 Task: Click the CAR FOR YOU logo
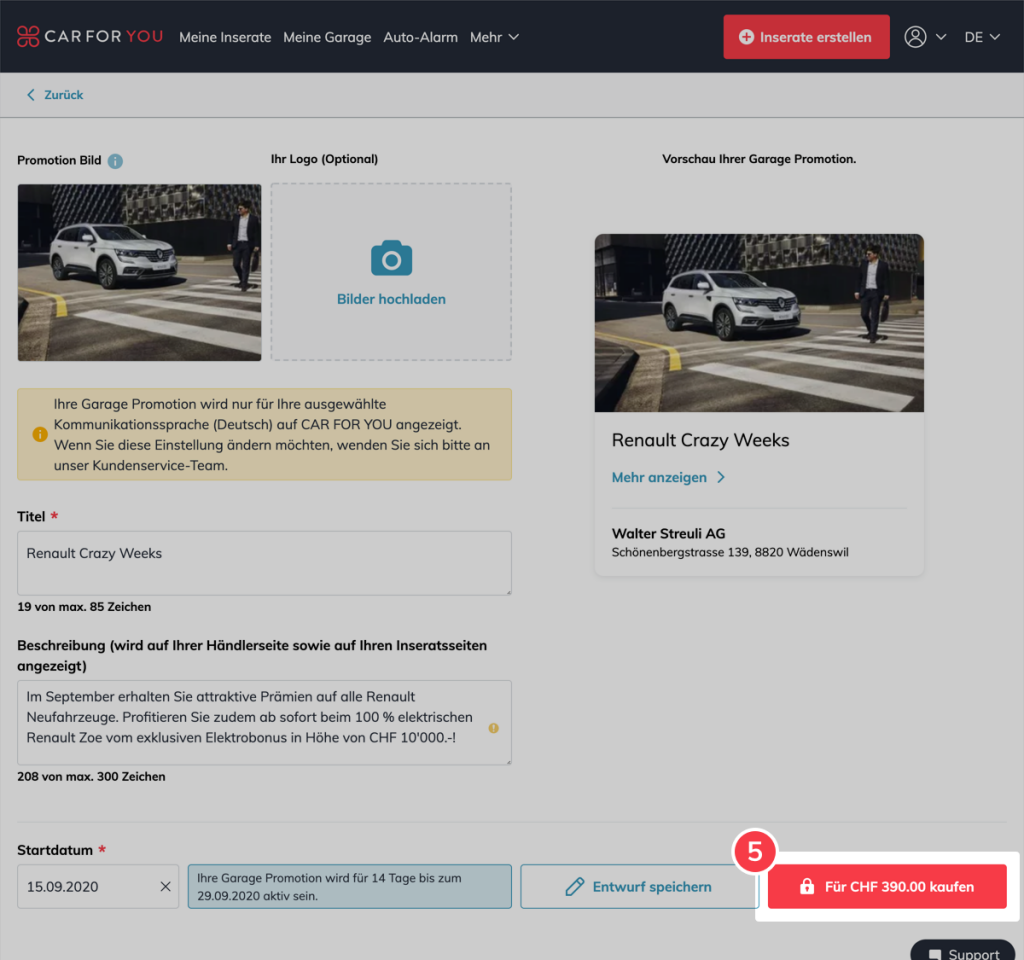90,37
